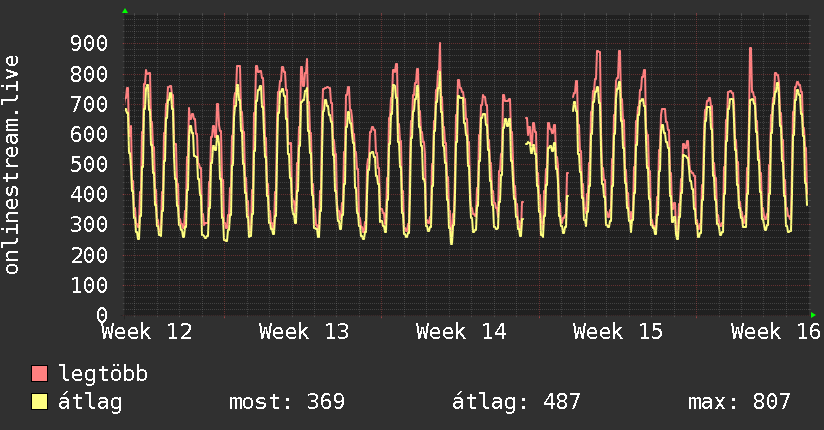Click the yellow átlag legend swatch
Viewport: 824px width, 430px height.
[39, 401]
